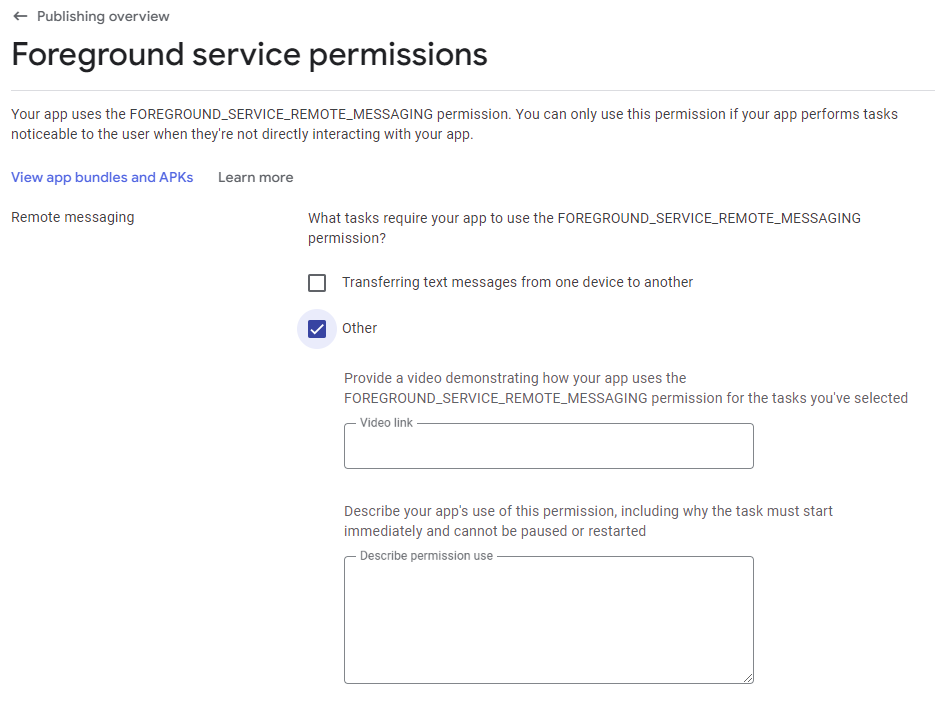Click the Foreground service permissions heading
This screenshot has height=717, width=935.
249,54
